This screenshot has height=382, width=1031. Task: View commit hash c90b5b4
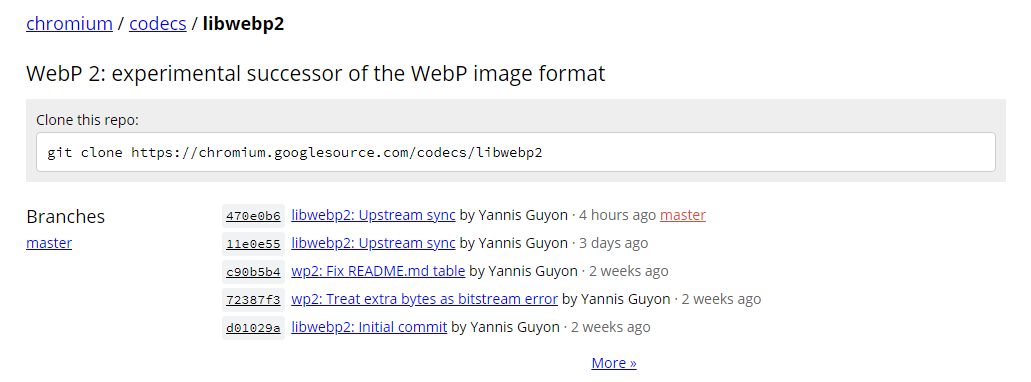point(253,272)
